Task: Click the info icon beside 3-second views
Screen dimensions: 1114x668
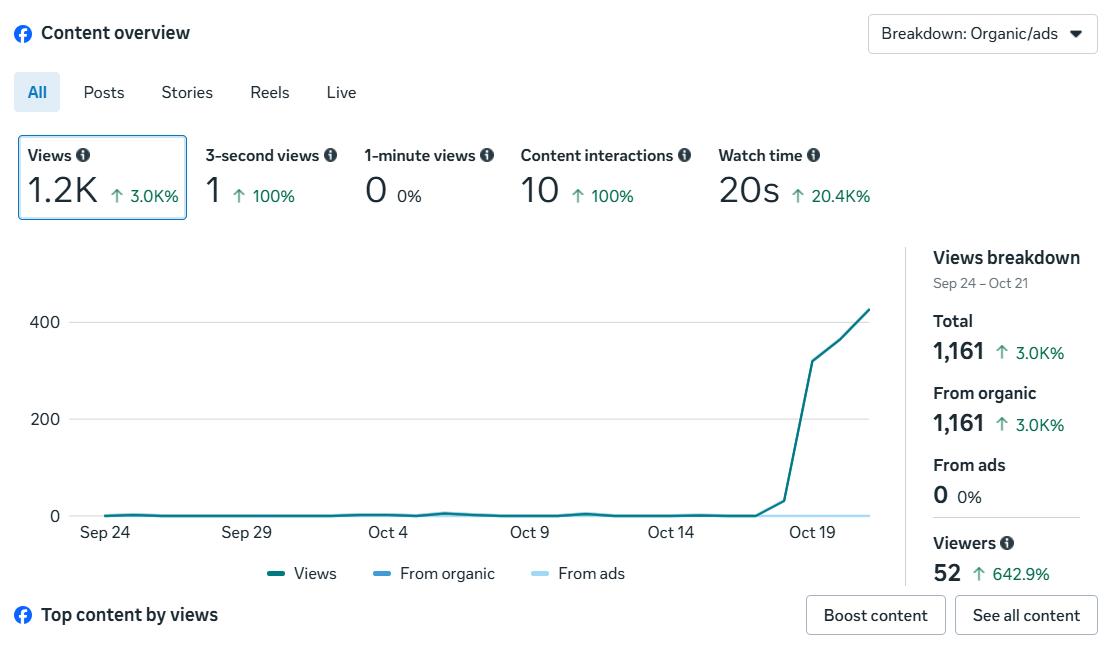Action: coord(331,155)
